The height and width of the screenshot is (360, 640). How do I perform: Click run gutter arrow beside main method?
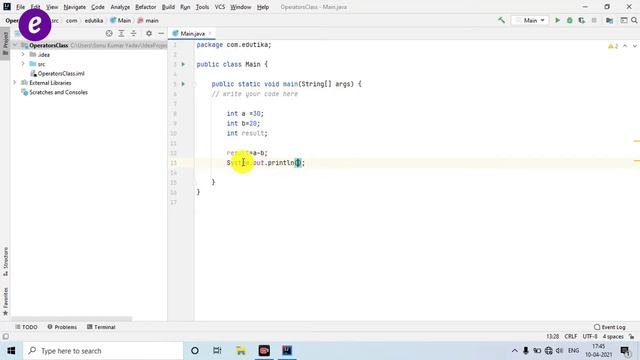coord(183,84)
